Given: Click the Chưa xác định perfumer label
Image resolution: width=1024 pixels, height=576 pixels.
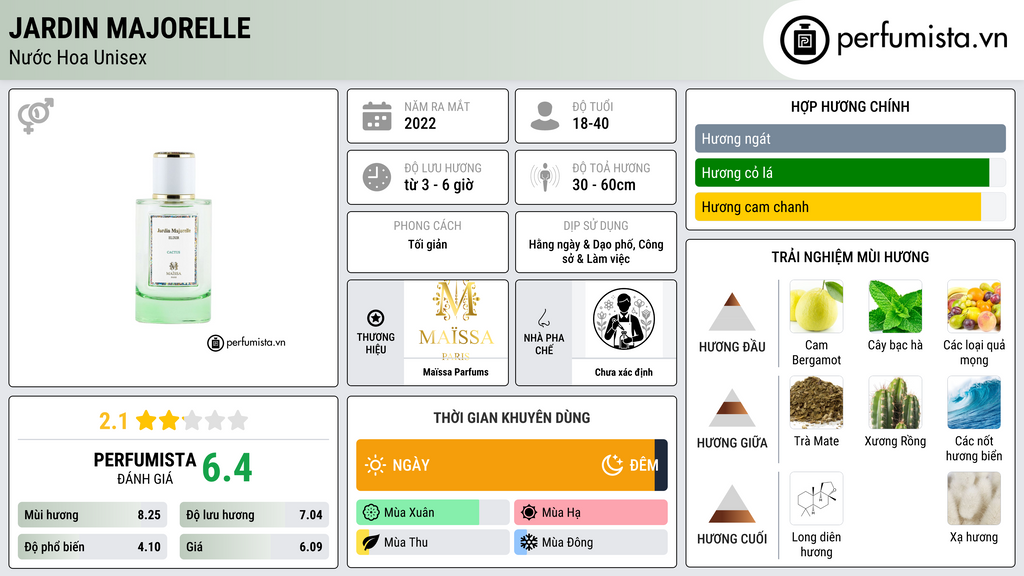Looking at the screenshot, I should [624, 372].
